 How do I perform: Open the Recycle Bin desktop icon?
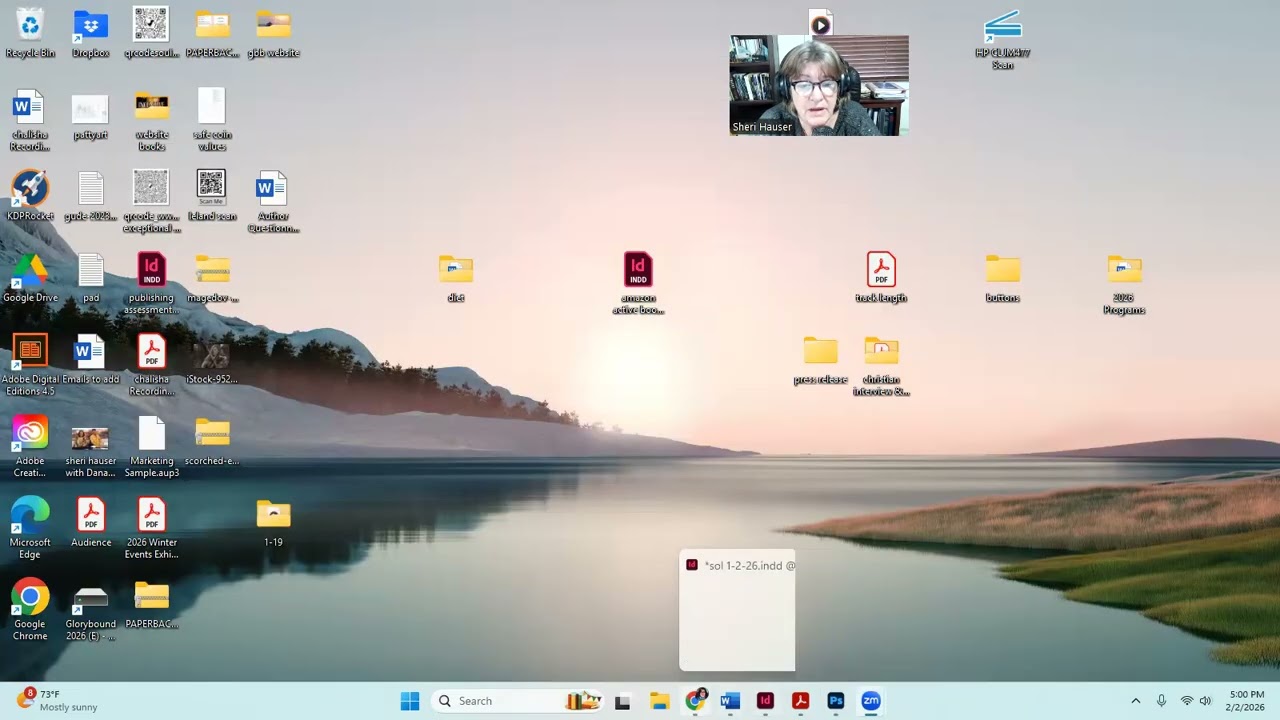30,32
